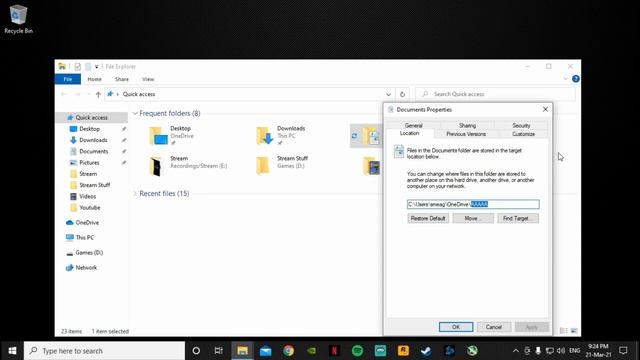Switch to large icons view in status bar

[574, 331]
